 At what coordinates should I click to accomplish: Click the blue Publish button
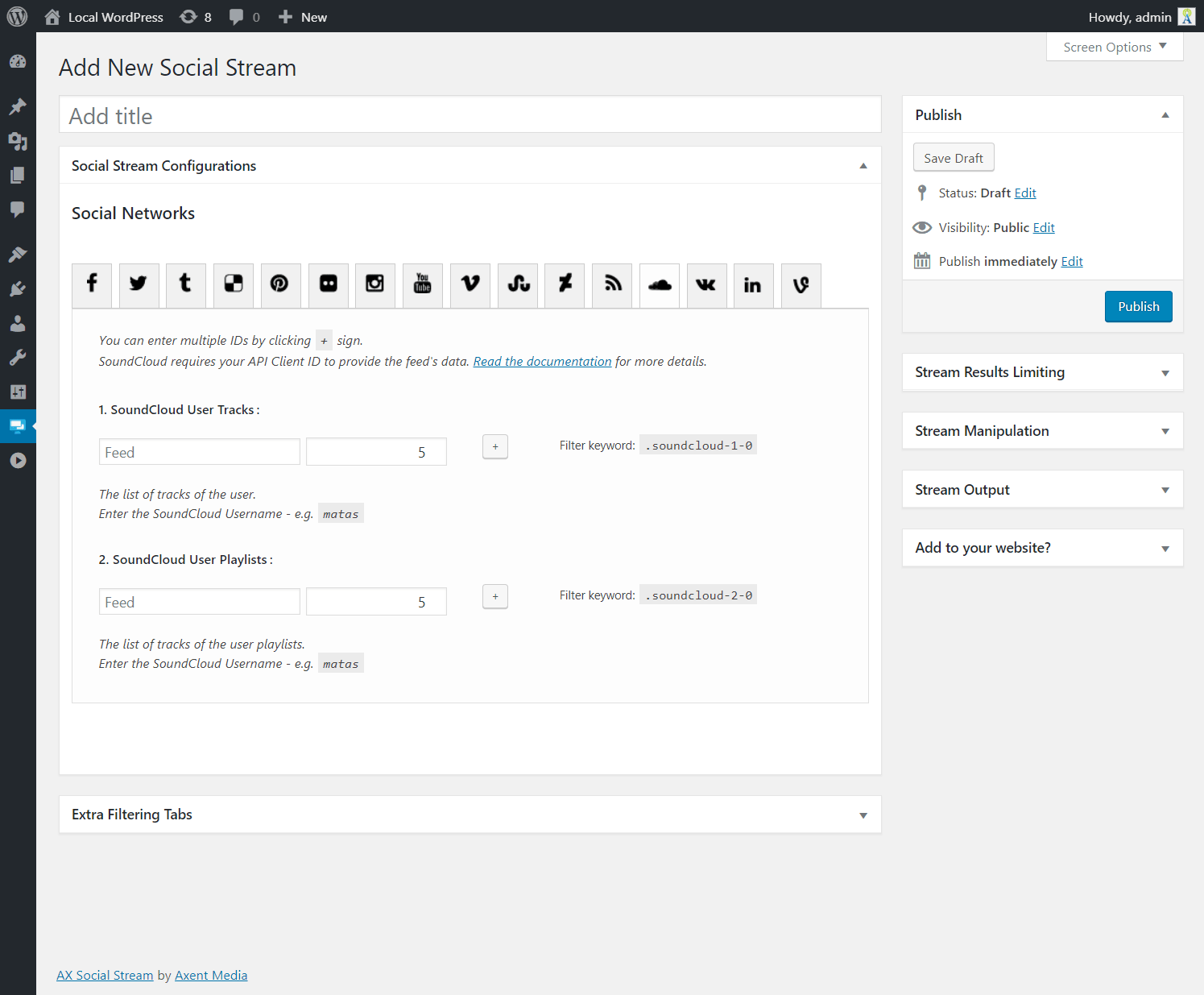point(1138,307)
